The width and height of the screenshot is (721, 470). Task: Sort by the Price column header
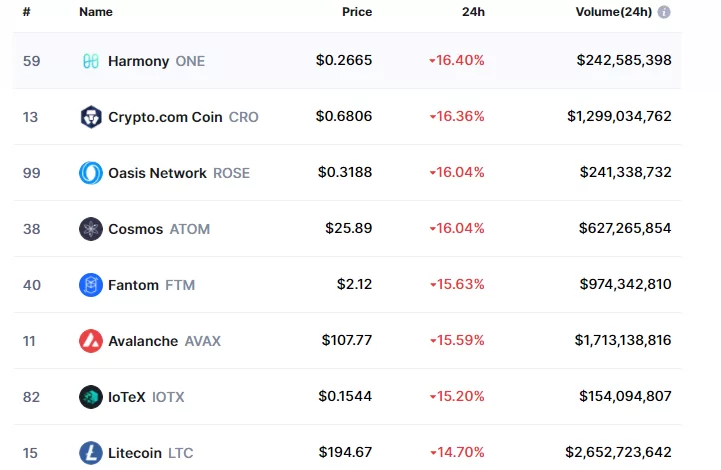pyautogui.click(x=356, y=12)
